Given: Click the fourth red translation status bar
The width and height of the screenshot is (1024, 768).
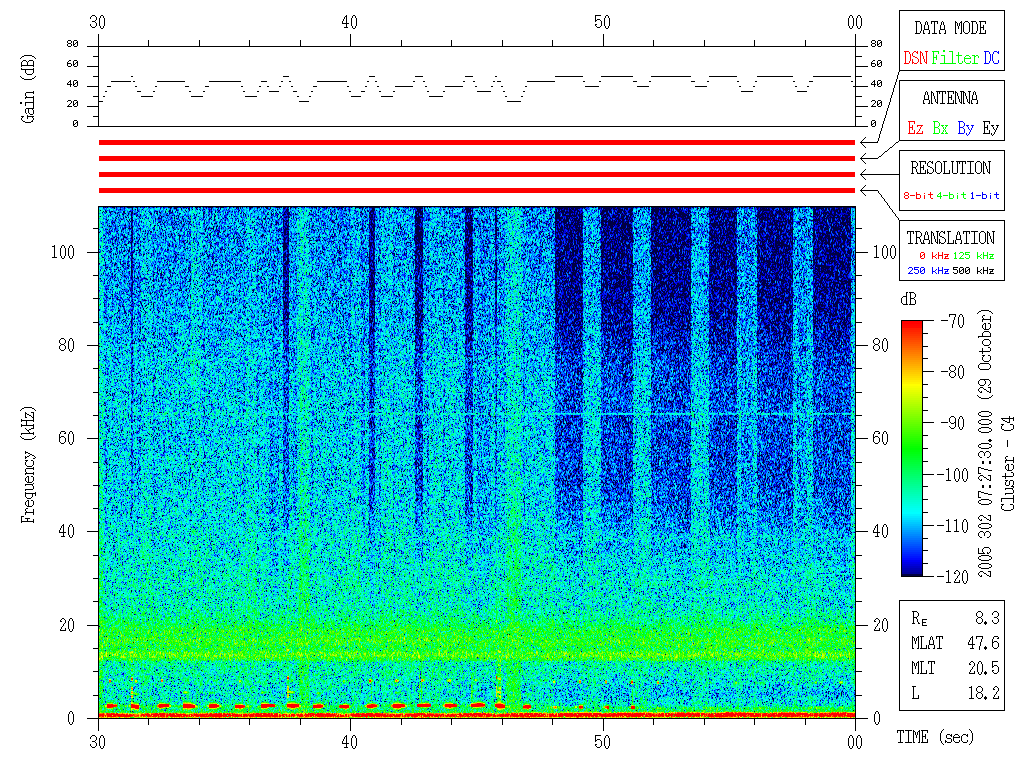Looking at the screenshot, I should pyautogui.click(x=477, y=191).
